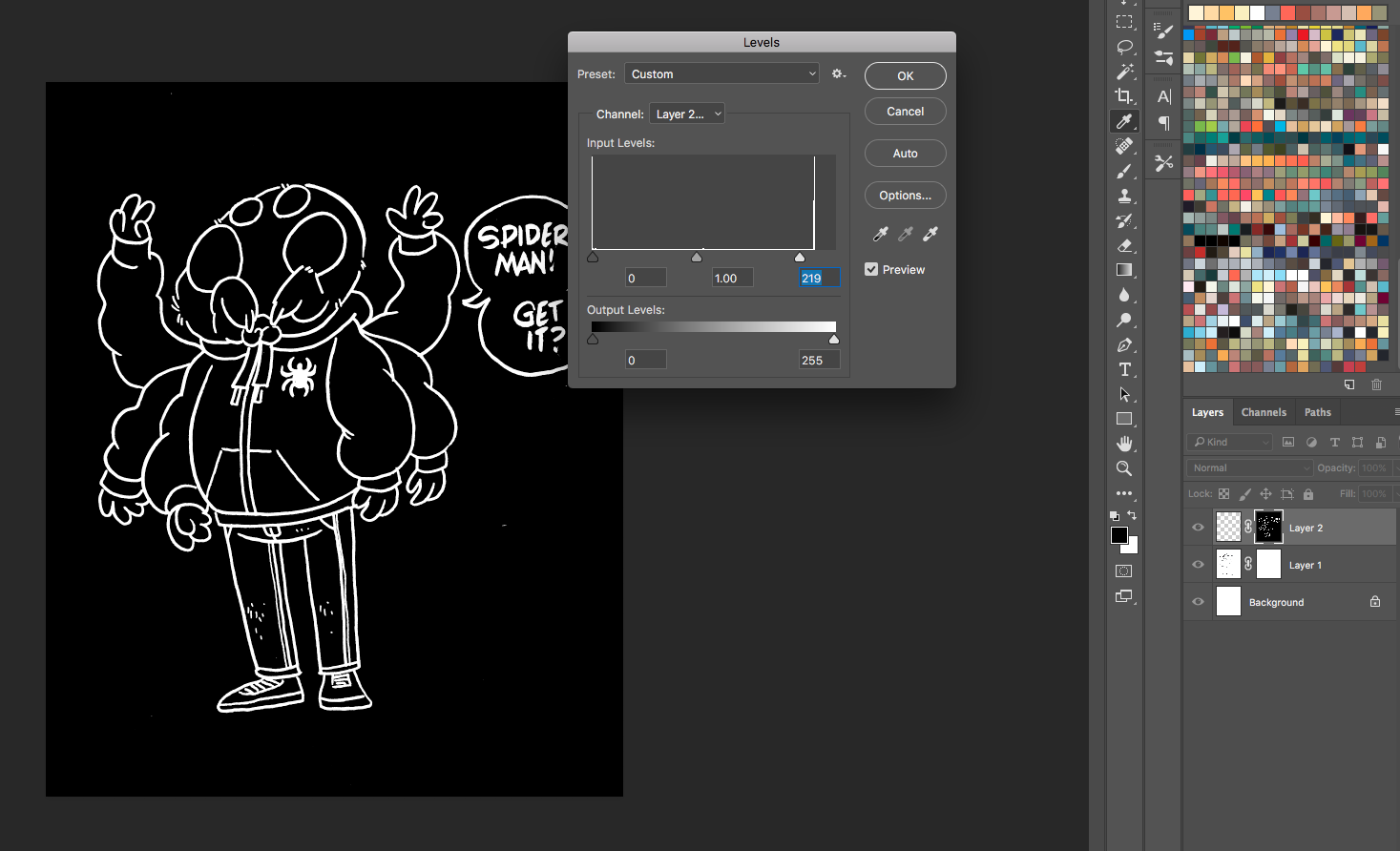Hide Layer 2 visibility eye
Image resolution: width=1400 pixels, height=851 pixels.
[x=1198, y=527]
